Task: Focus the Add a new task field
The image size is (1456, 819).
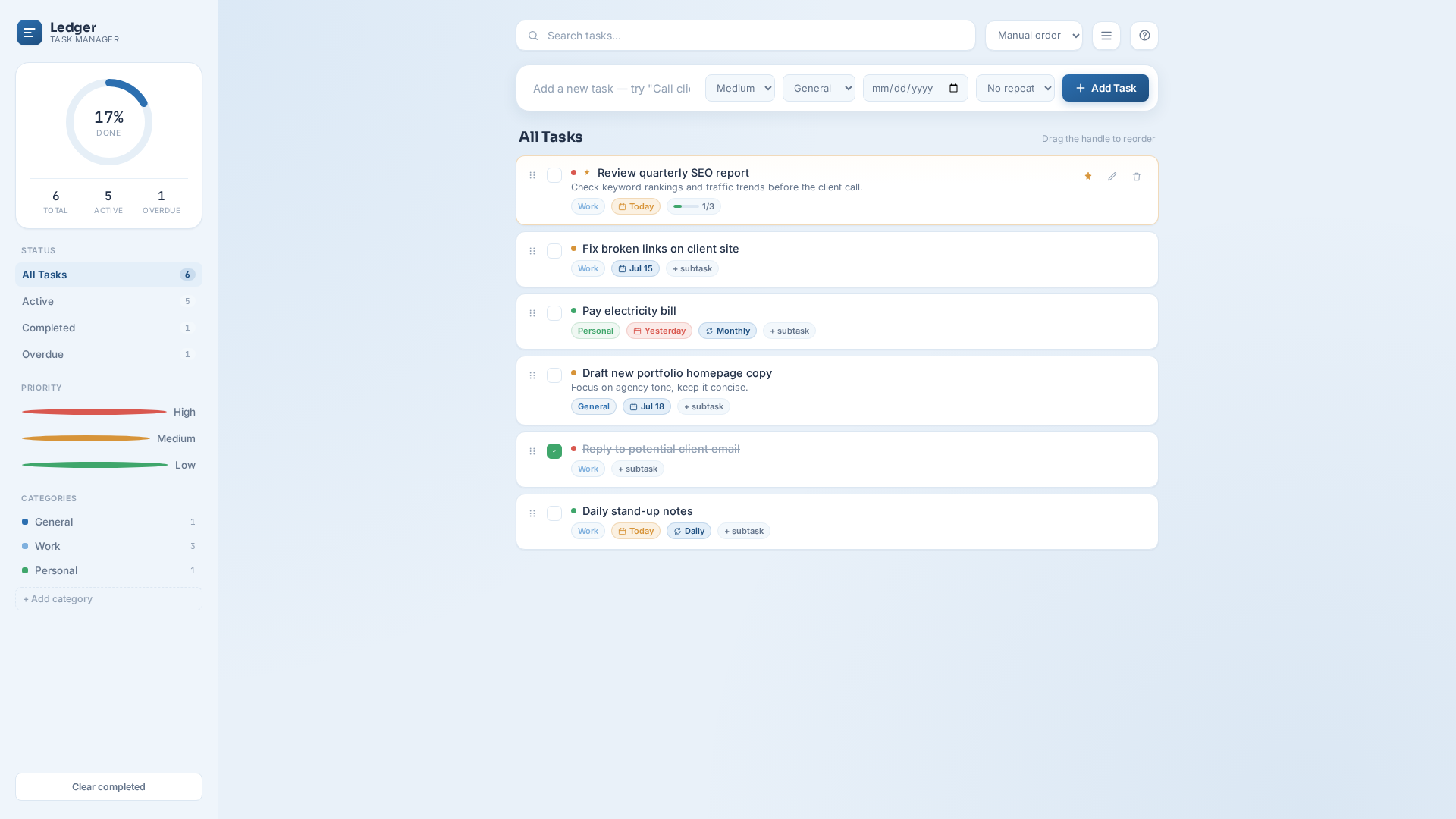Action: point(611,89)
